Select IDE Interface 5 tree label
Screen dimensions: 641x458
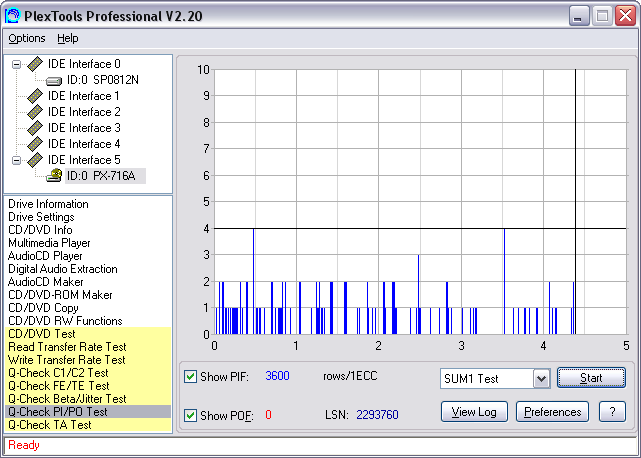[84, 160]
